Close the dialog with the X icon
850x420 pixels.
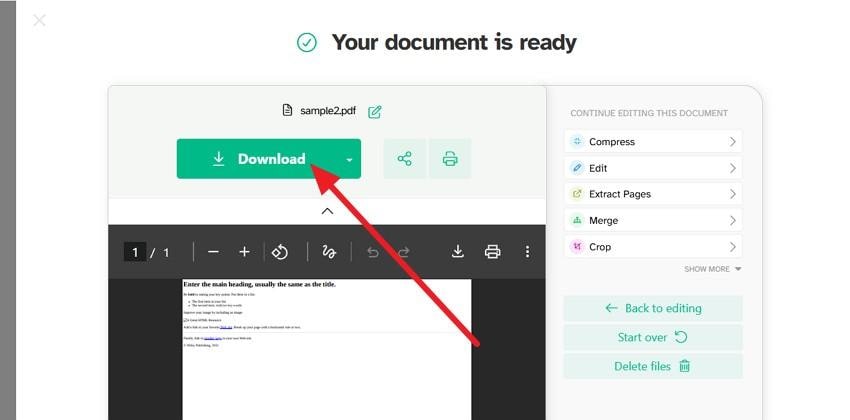(x=39, y=21)
